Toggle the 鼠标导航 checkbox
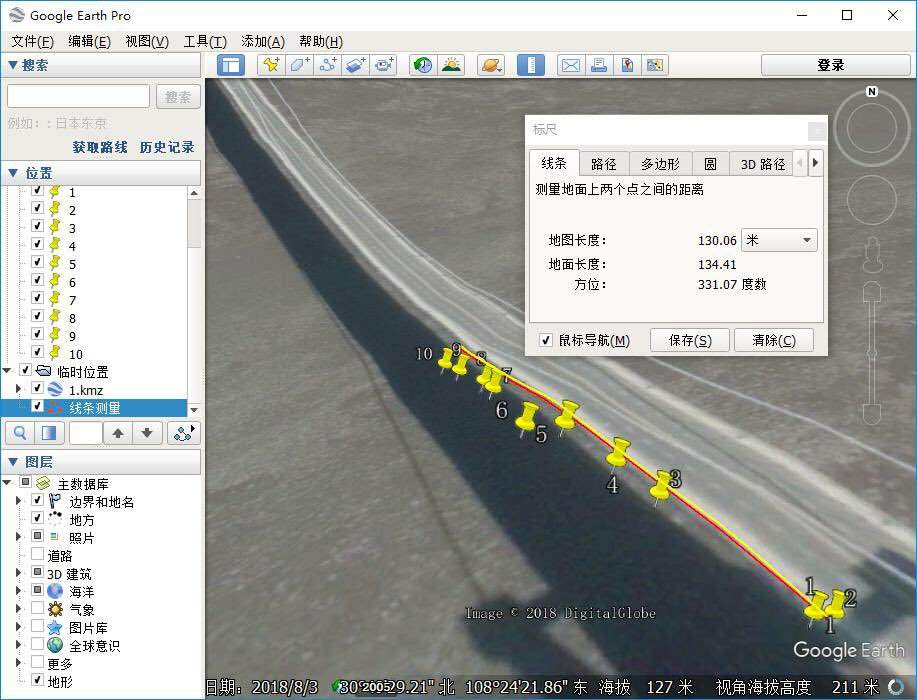This screenshot has width=917, height=700. point(546,340)
